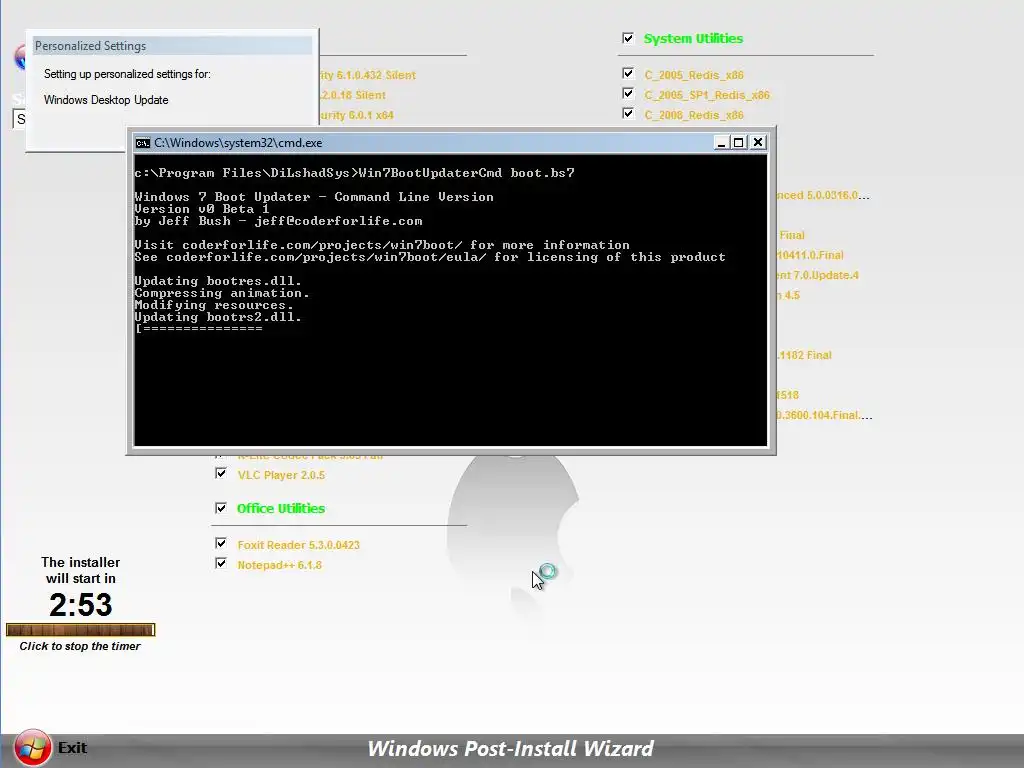Maximize the cmd.exe window

(x=739, y=142)
